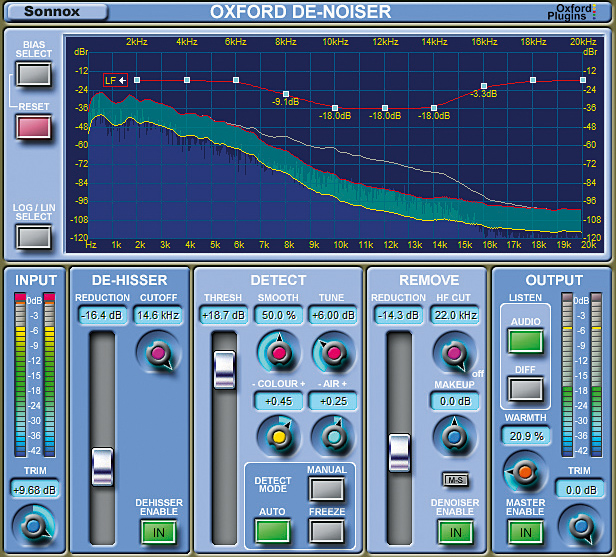Click the Tune +6.00 dB value field

333,315
